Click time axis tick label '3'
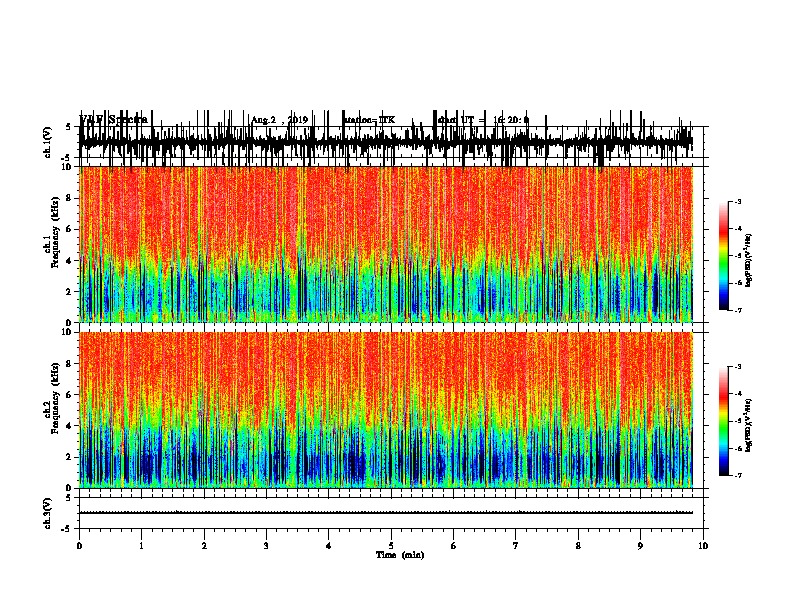The image size is (792, 612). tap(266, 546)
